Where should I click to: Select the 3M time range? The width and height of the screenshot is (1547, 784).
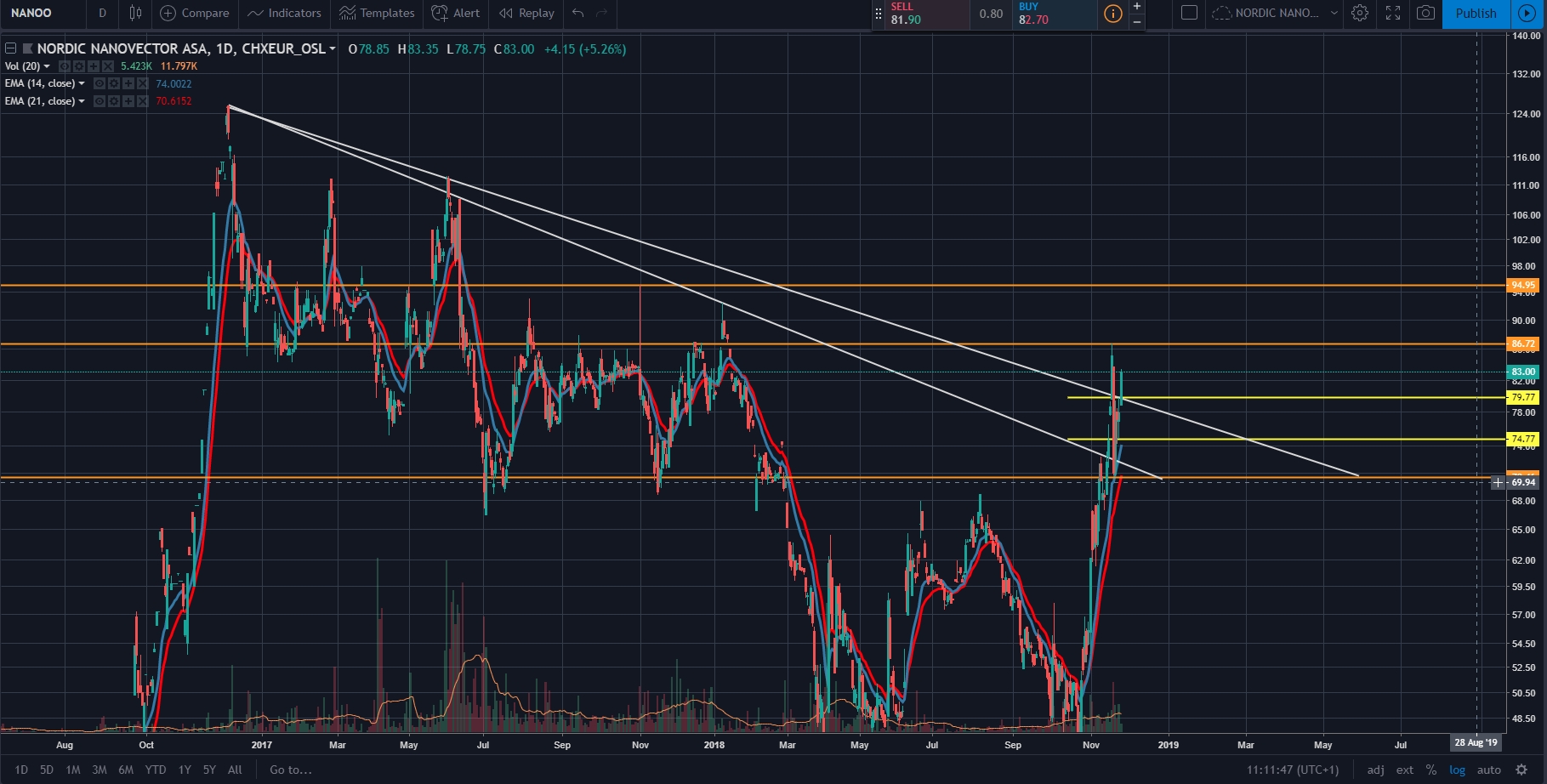point(100,770)
